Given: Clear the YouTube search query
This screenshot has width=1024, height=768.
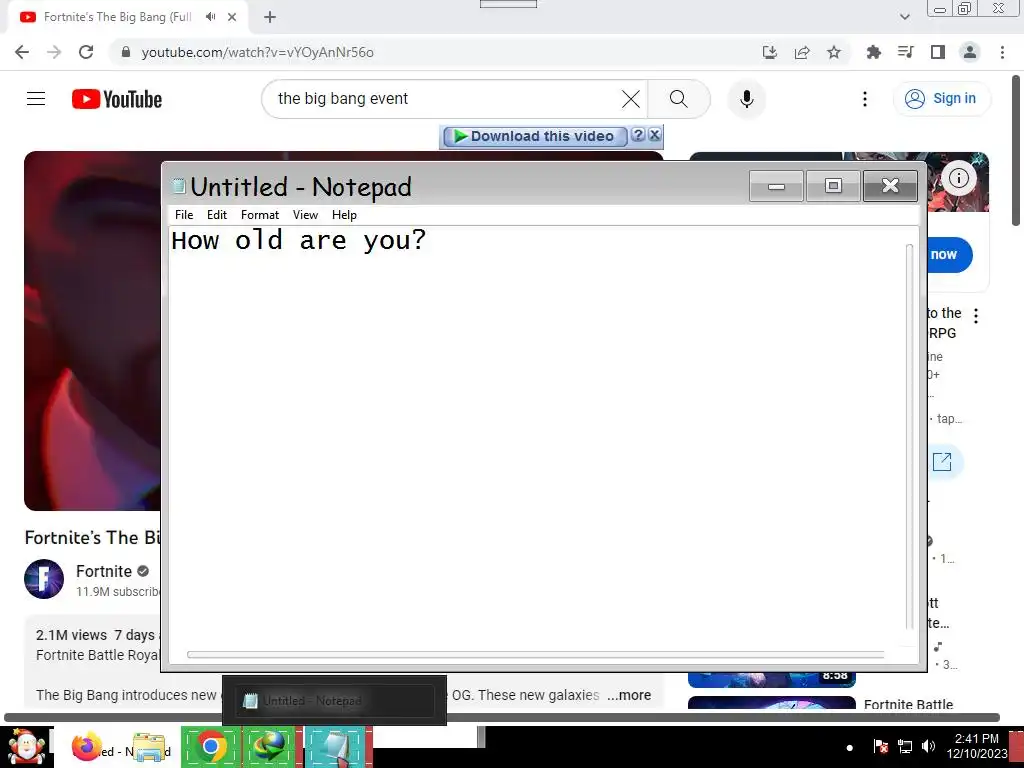Looking at the screenshot, I should coord(631,99).
